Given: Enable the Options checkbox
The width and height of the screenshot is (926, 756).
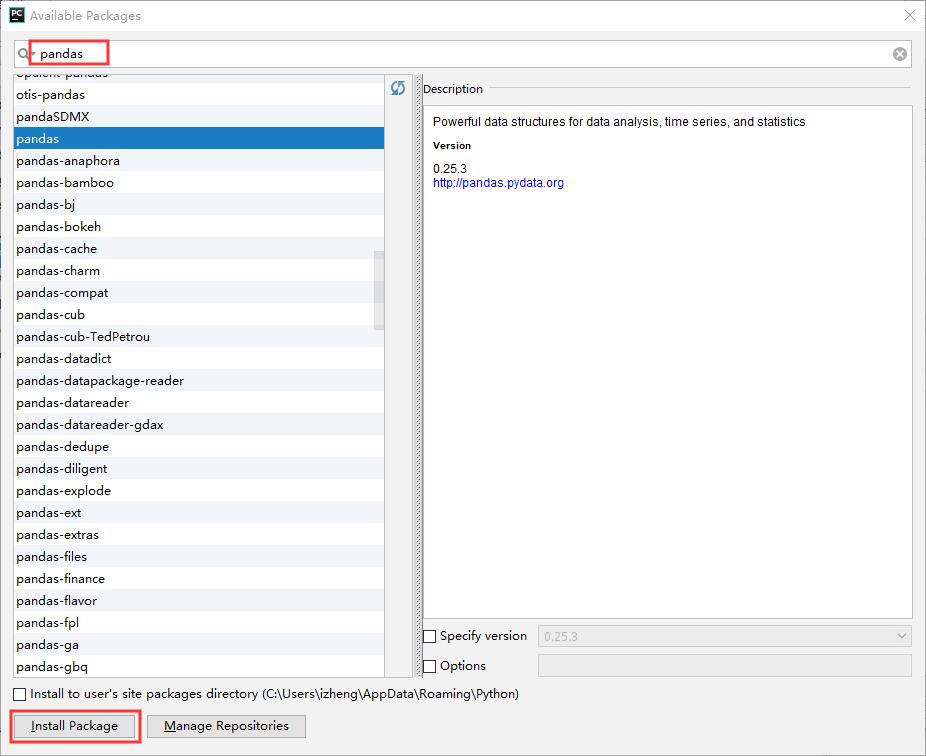Looking at the screenshot, I should click(x=430, y=666).
